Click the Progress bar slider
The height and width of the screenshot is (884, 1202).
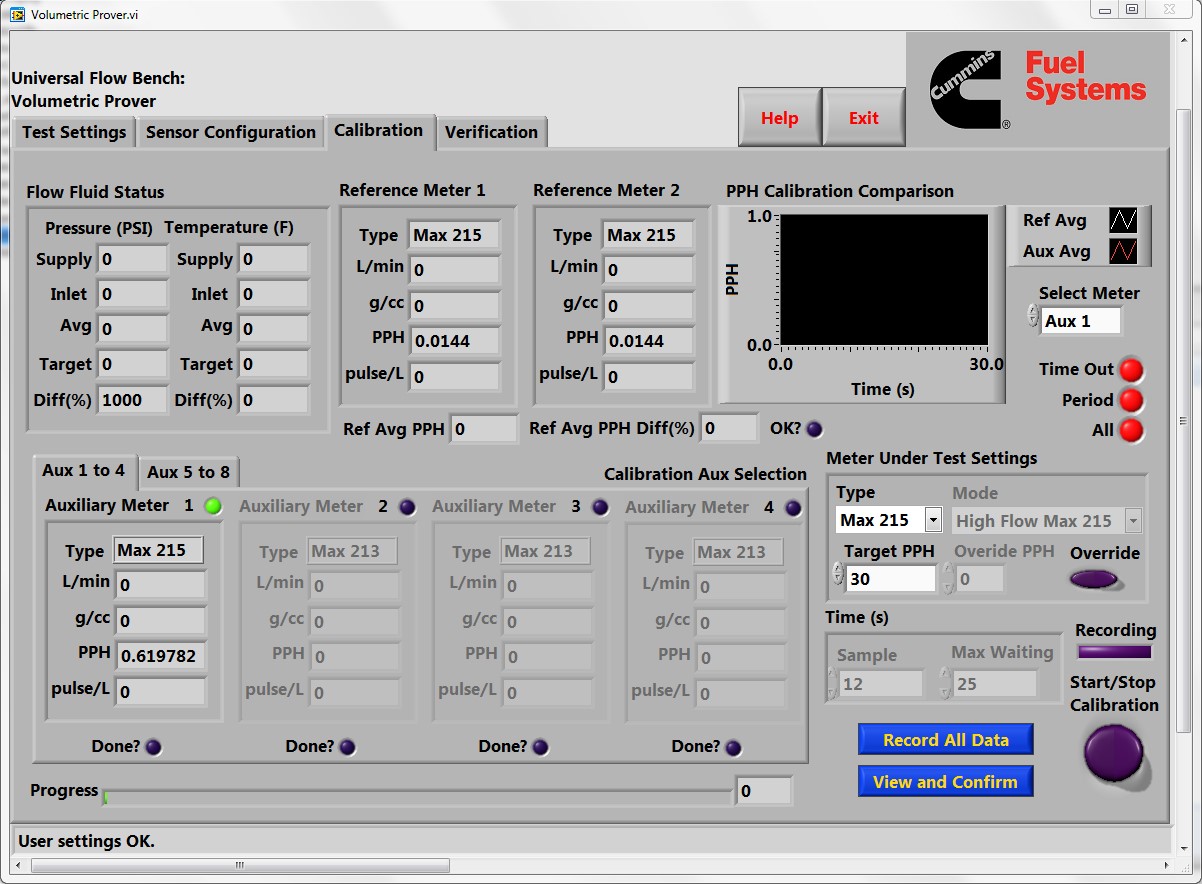417,796
